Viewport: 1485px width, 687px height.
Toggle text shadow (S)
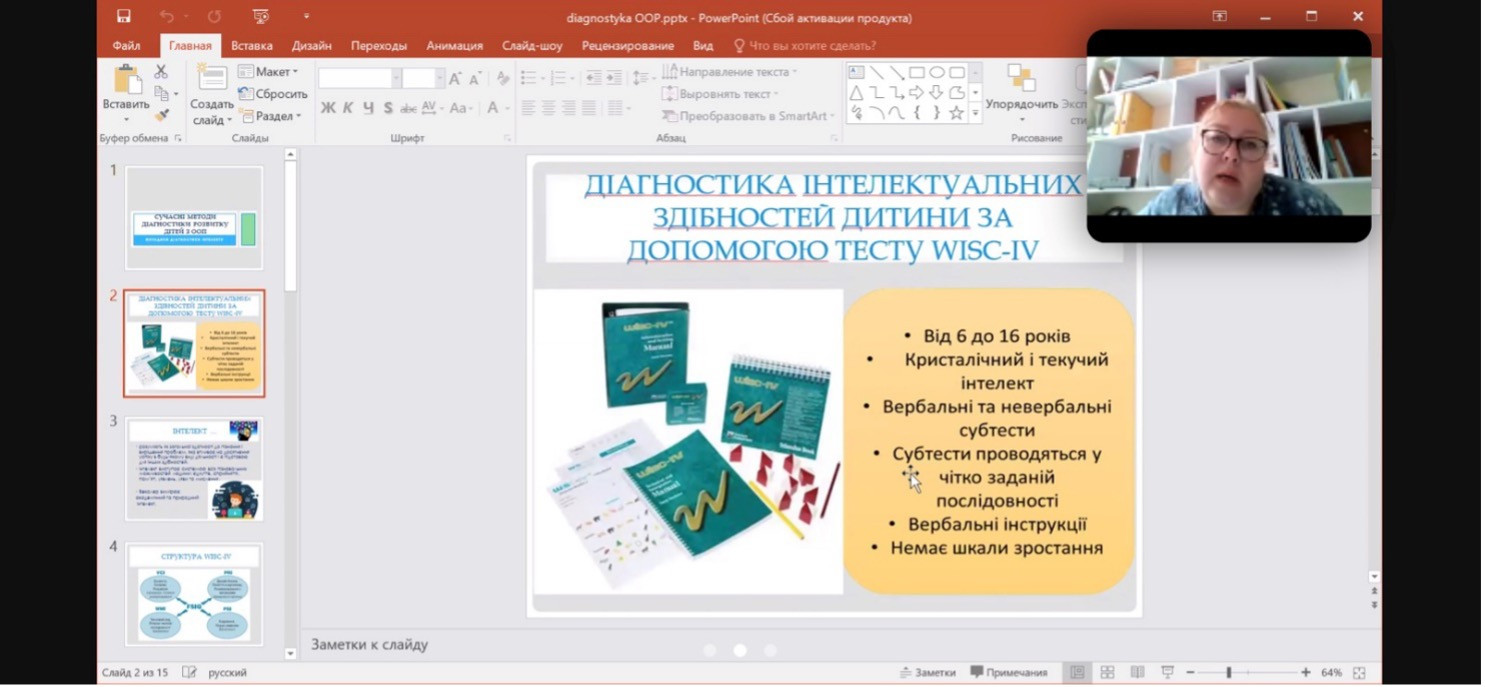pyautogui.click(x=388, y=108)
